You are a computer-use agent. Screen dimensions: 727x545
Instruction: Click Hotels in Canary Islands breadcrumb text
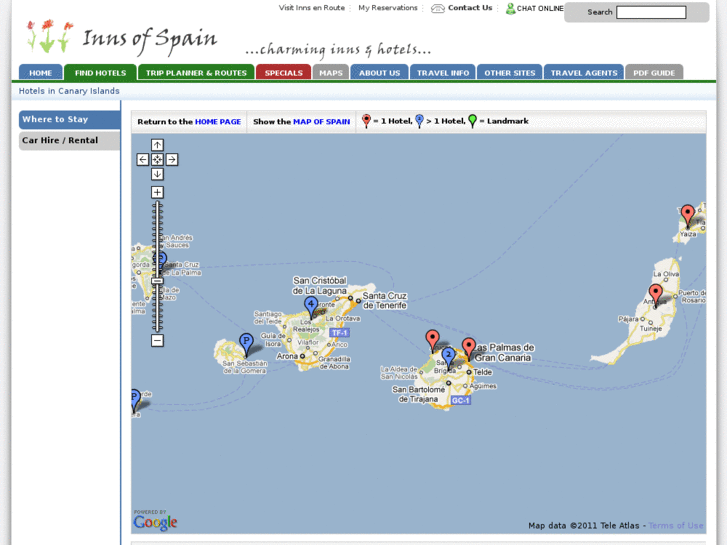click(69, 91)
